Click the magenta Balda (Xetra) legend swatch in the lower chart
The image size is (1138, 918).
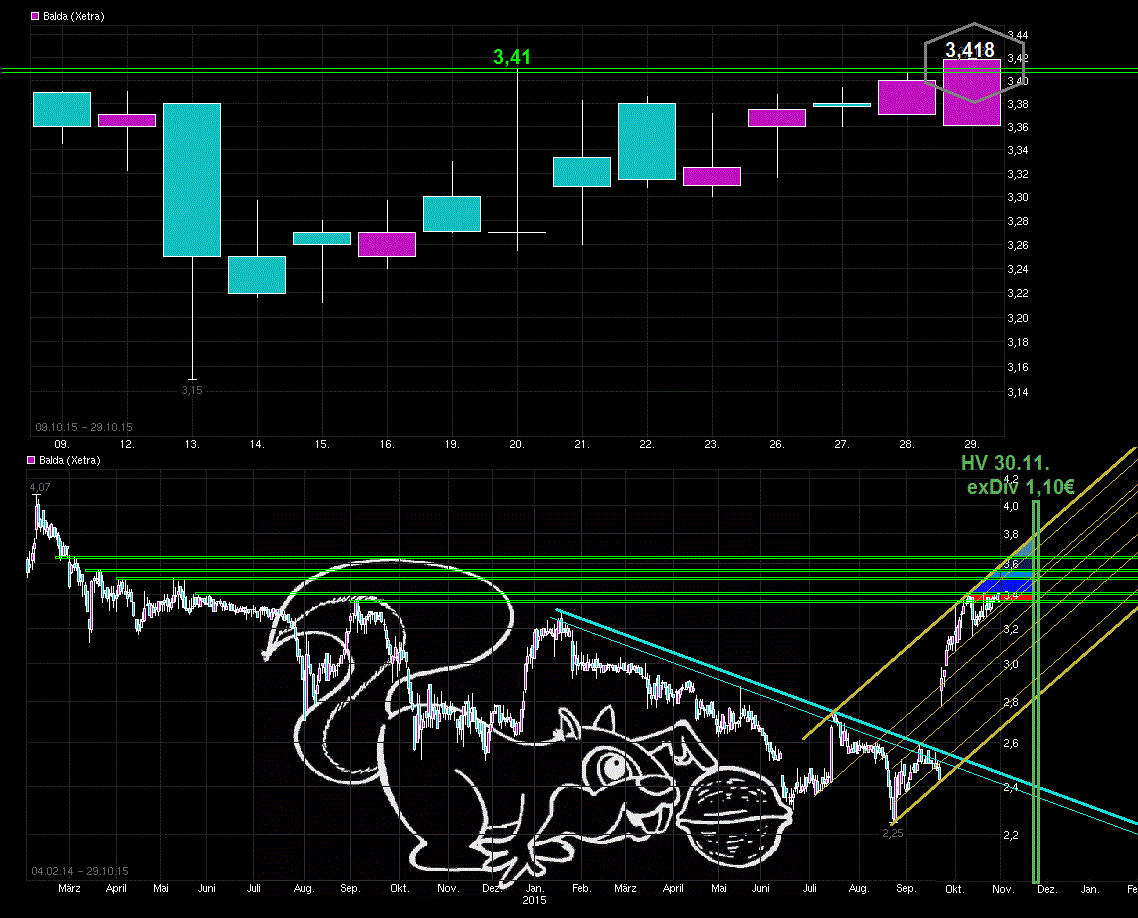pos(31,460)
